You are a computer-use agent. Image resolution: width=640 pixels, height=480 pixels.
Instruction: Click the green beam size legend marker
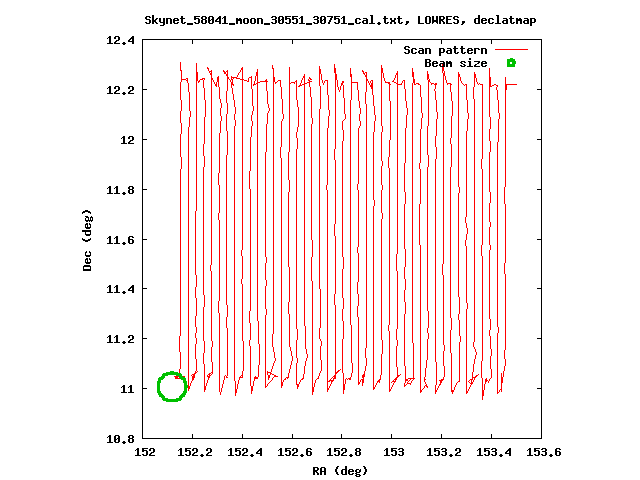(x=511, y=63)
